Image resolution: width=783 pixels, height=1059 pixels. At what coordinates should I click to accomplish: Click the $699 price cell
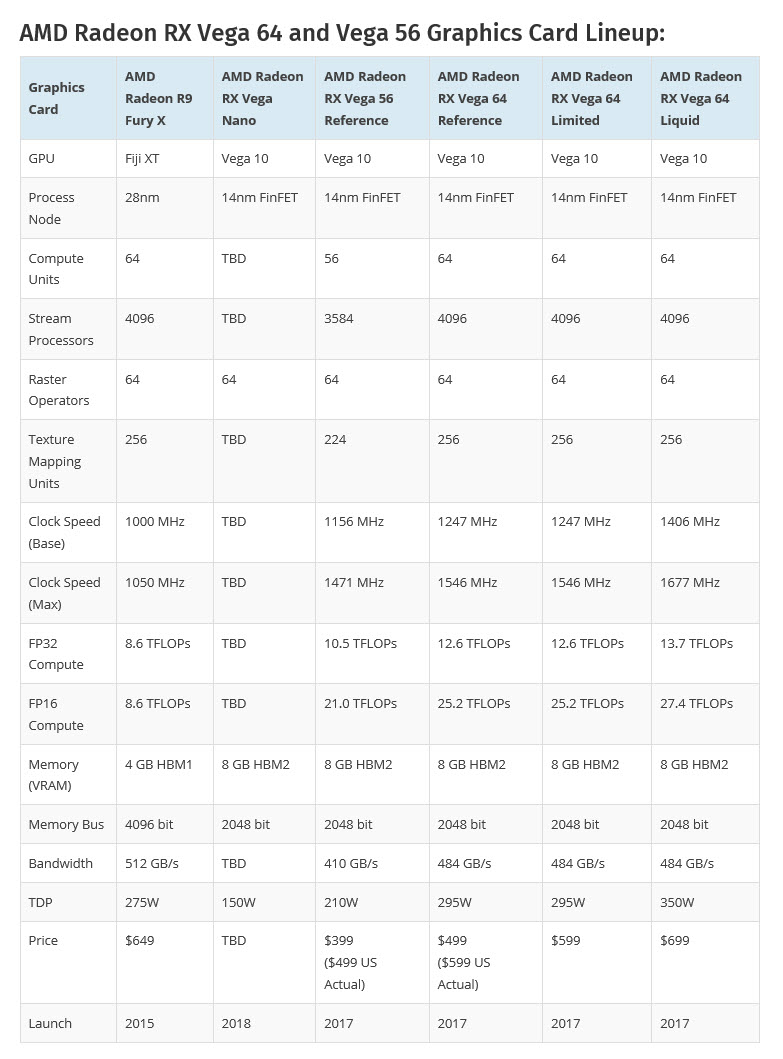coord(675,940)
